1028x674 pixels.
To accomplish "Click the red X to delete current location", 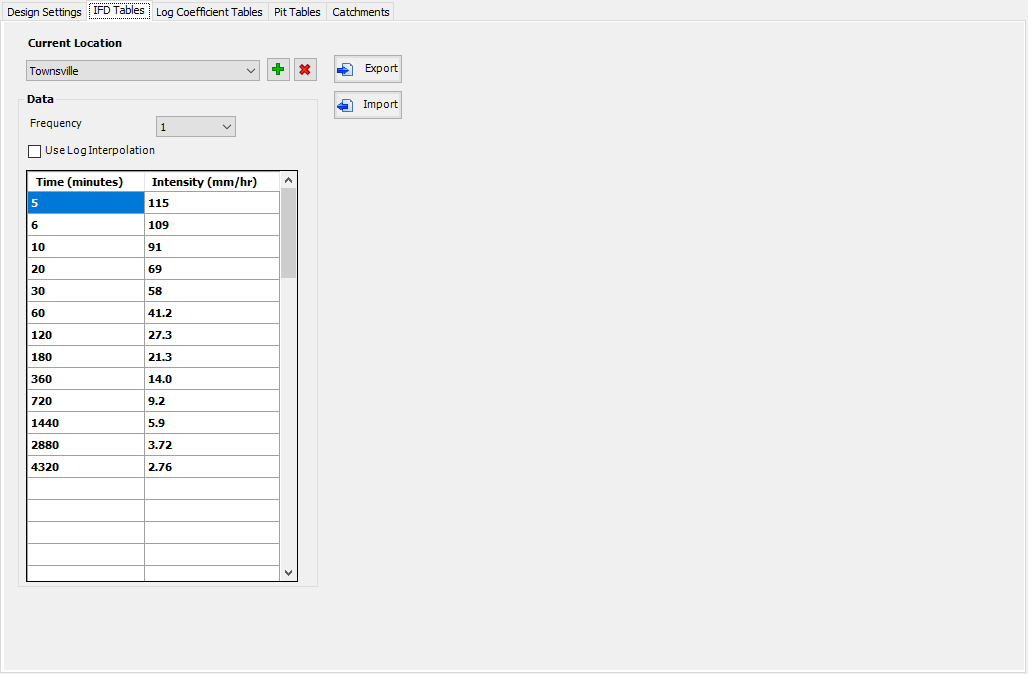I will pyautogui.click(x=305, y=70).
